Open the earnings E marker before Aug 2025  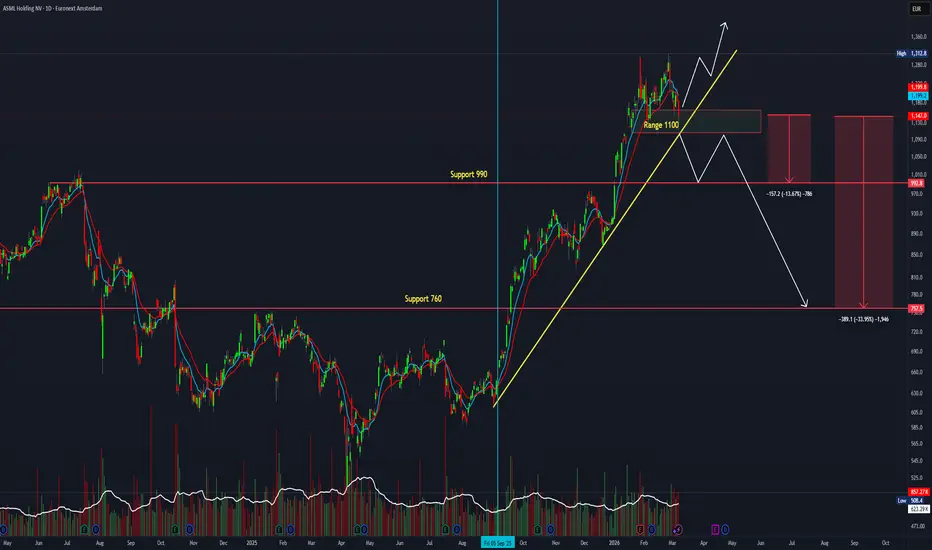[x=445, y=529]
